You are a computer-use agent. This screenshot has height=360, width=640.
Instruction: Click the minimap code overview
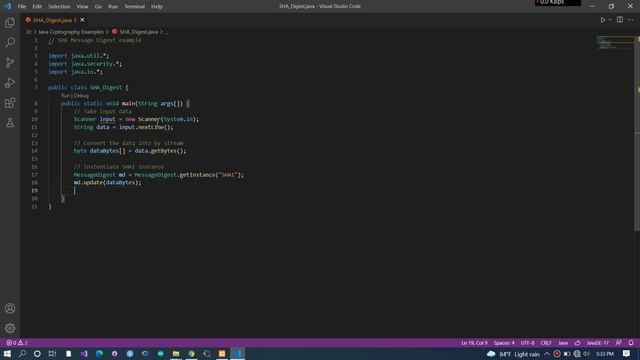(x=614, y=42)
